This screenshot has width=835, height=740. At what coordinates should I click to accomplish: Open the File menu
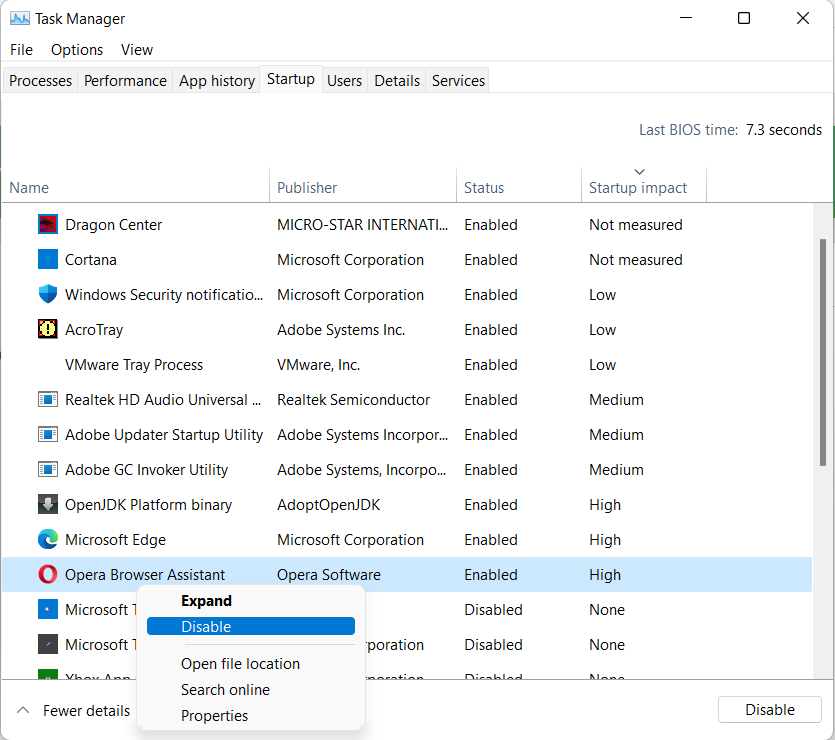coord(21,50)
